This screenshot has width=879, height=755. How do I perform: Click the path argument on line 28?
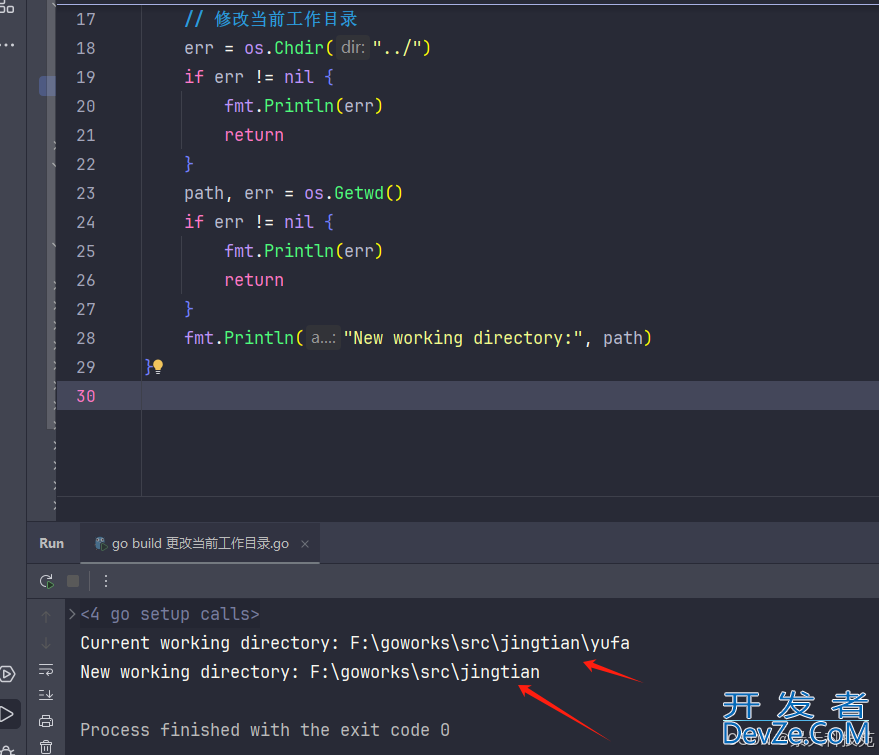[x=622, y=338]
